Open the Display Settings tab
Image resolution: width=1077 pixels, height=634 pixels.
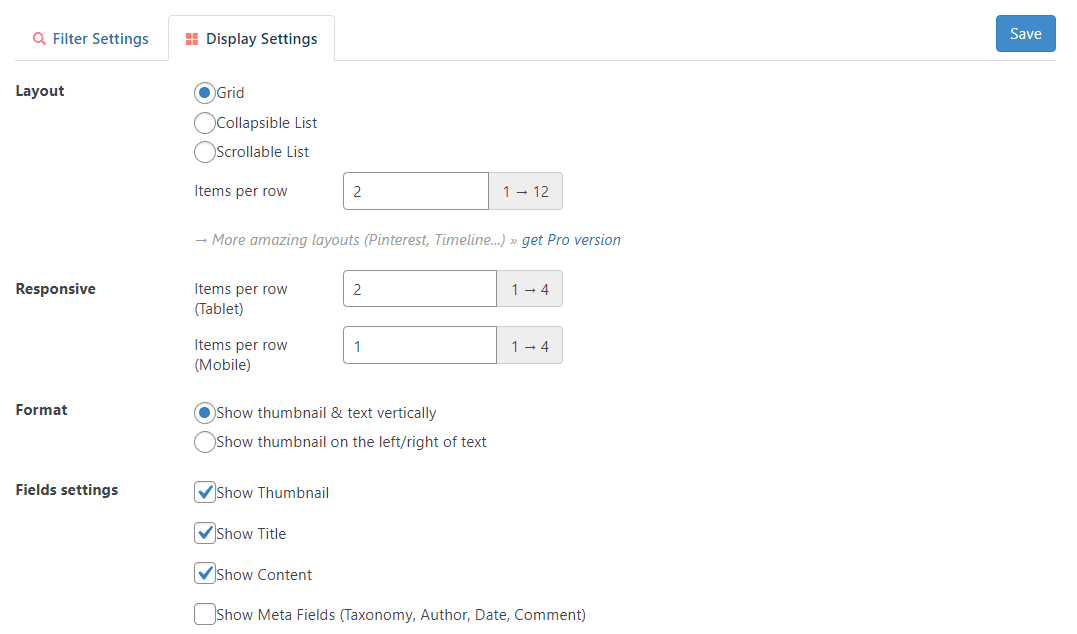[251, 38]
